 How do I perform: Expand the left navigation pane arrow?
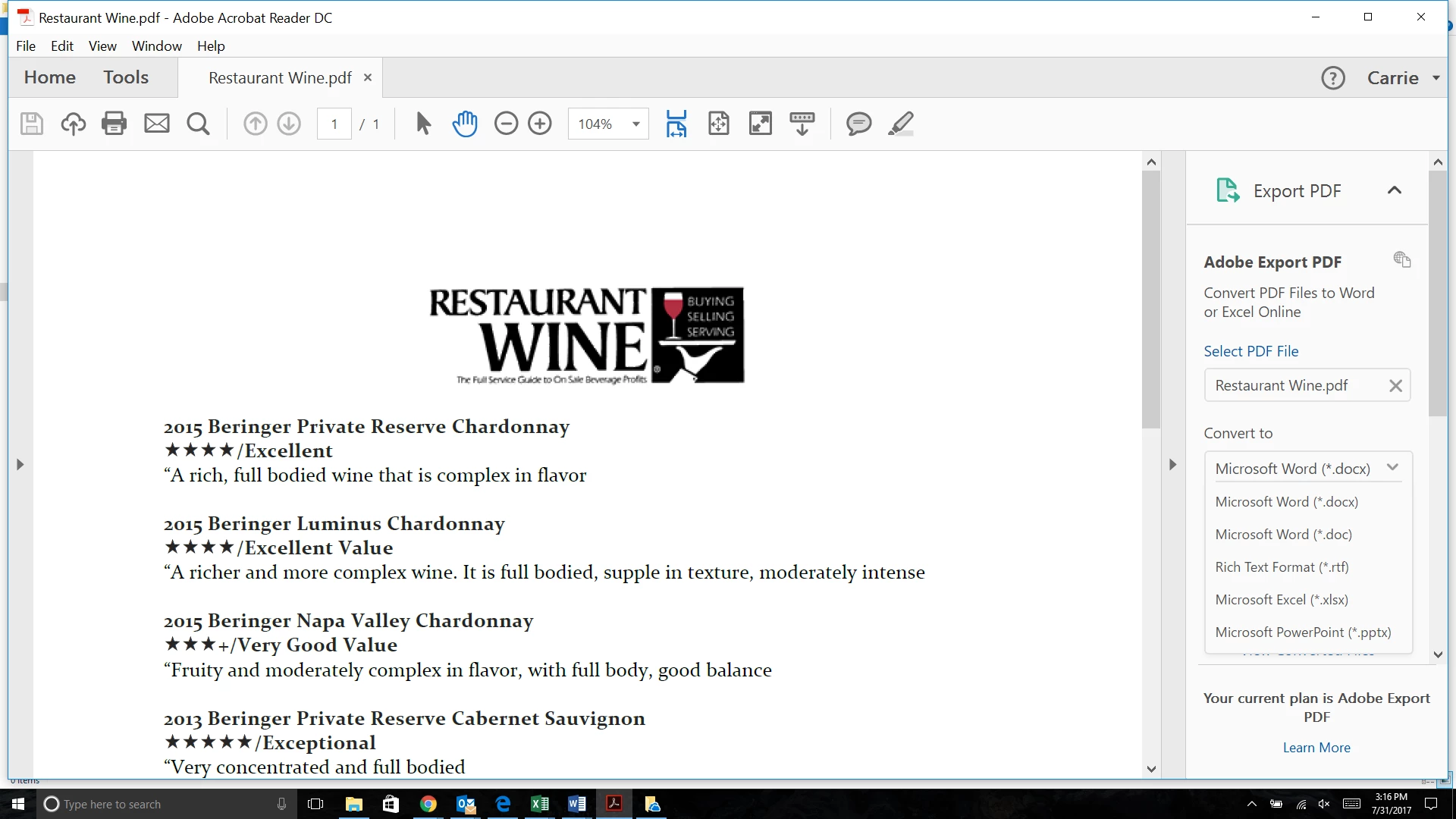pyautogui.click(x=20, y=464)
